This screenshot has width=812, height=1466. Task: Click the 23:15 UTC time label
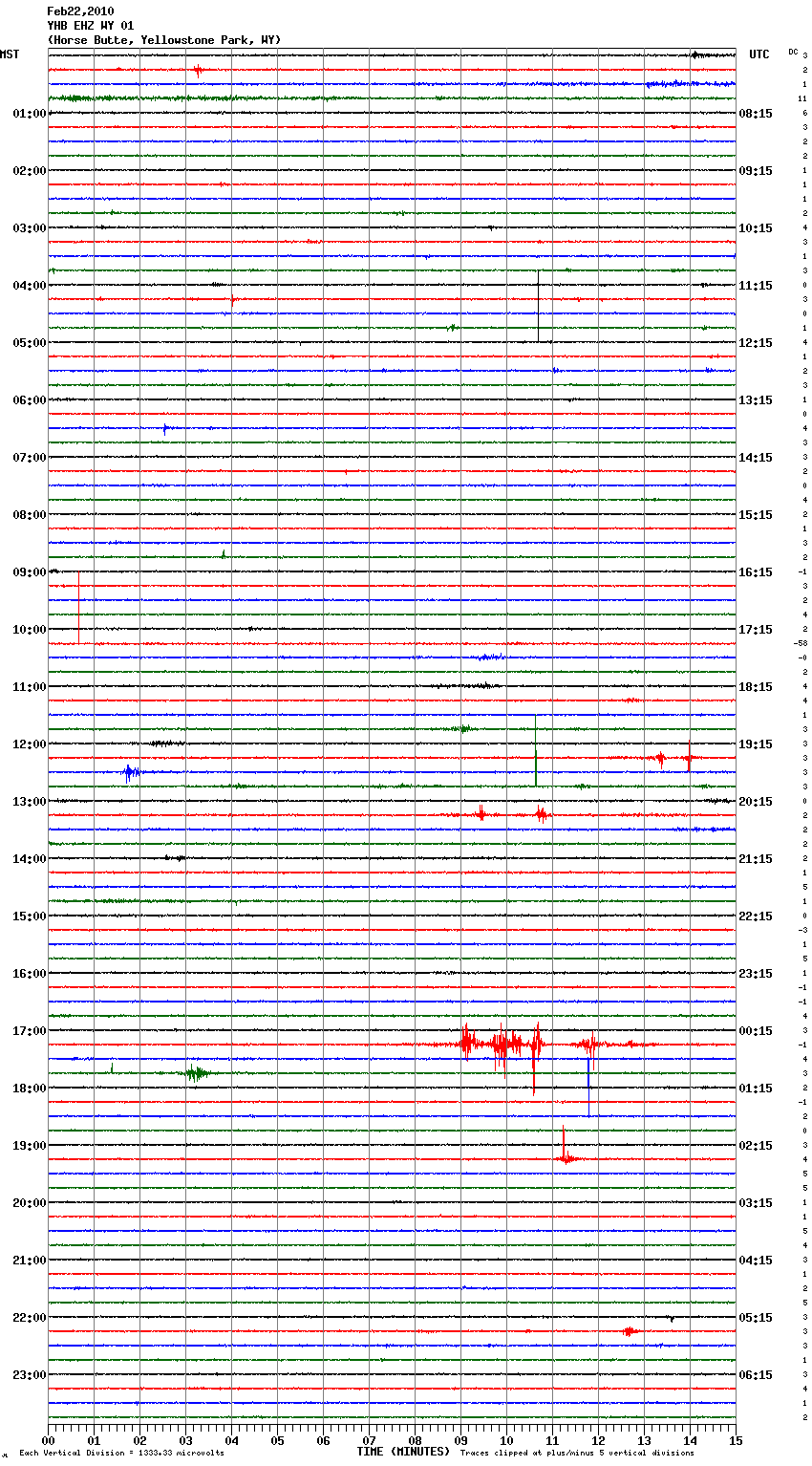point(756,974)
